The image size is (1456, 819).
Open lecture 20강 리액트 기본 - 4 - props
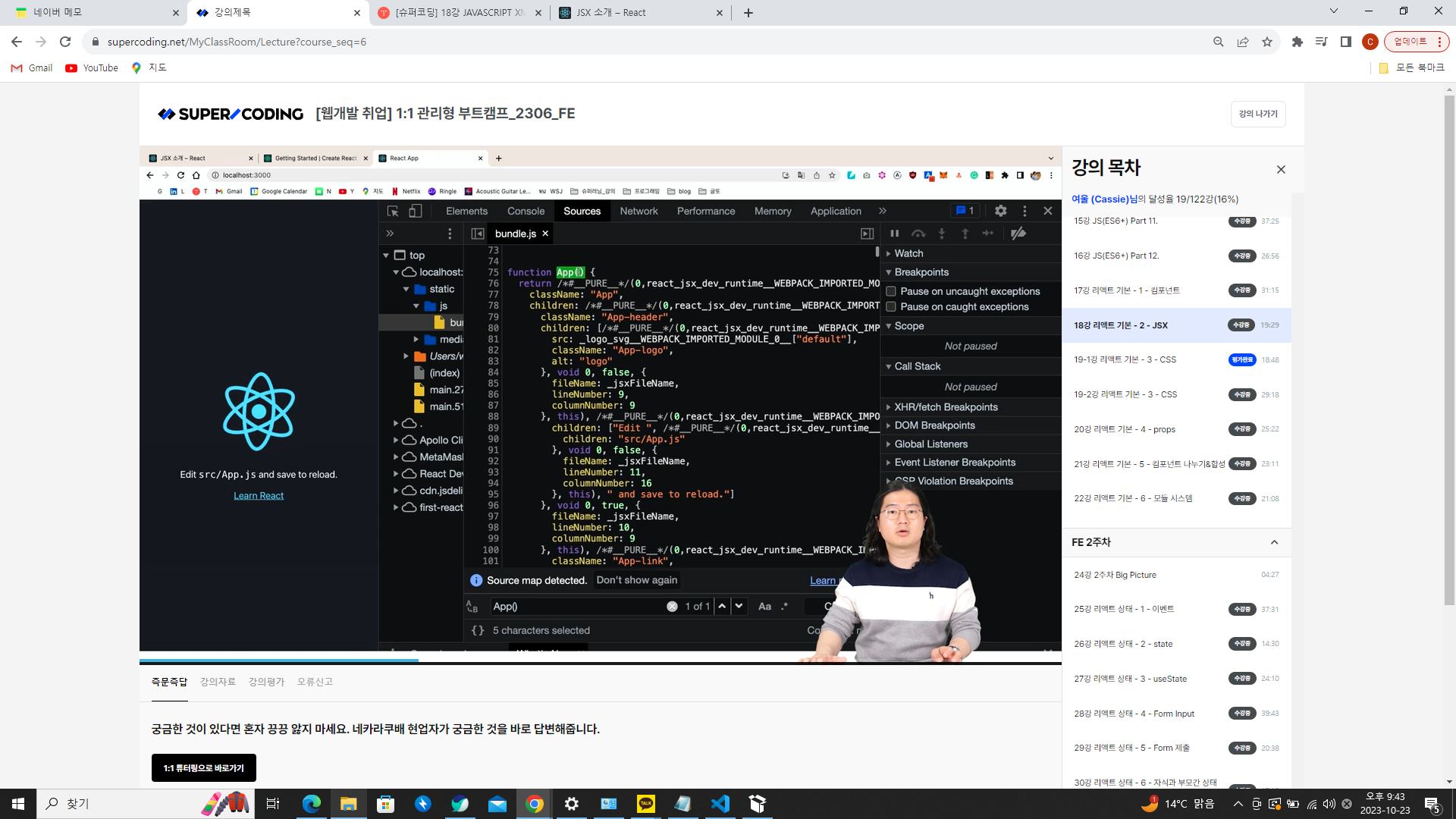click(x=1177, y=429)
